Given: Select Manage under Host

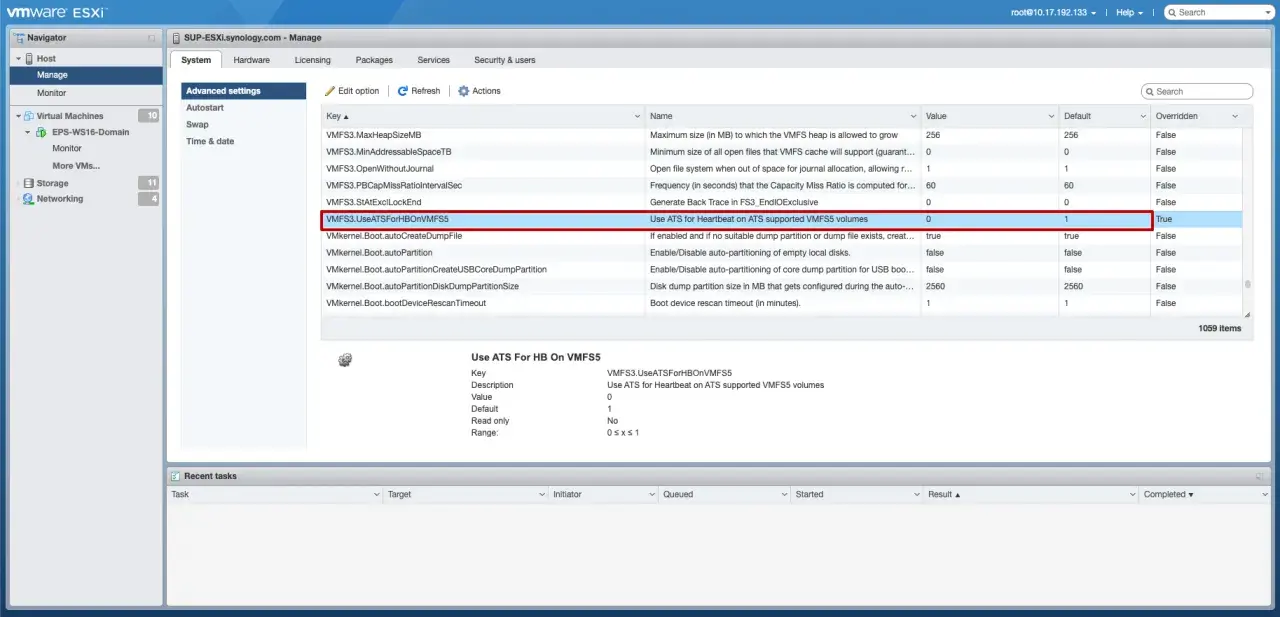Looking at the screenshot, I should tap(86, 75).
